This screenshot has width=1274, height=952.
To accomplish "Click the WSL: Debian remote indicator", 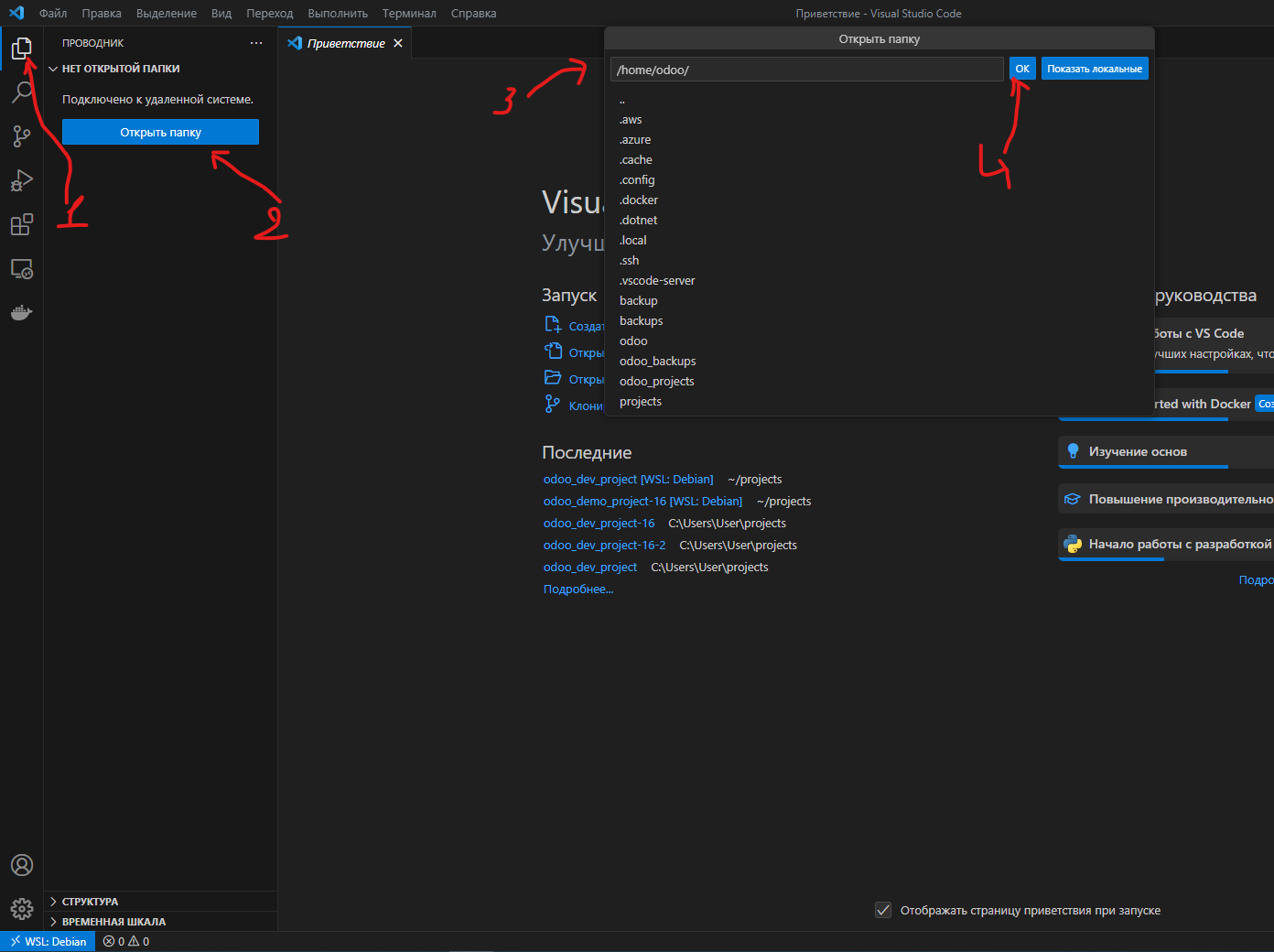I will pos(49,941).
